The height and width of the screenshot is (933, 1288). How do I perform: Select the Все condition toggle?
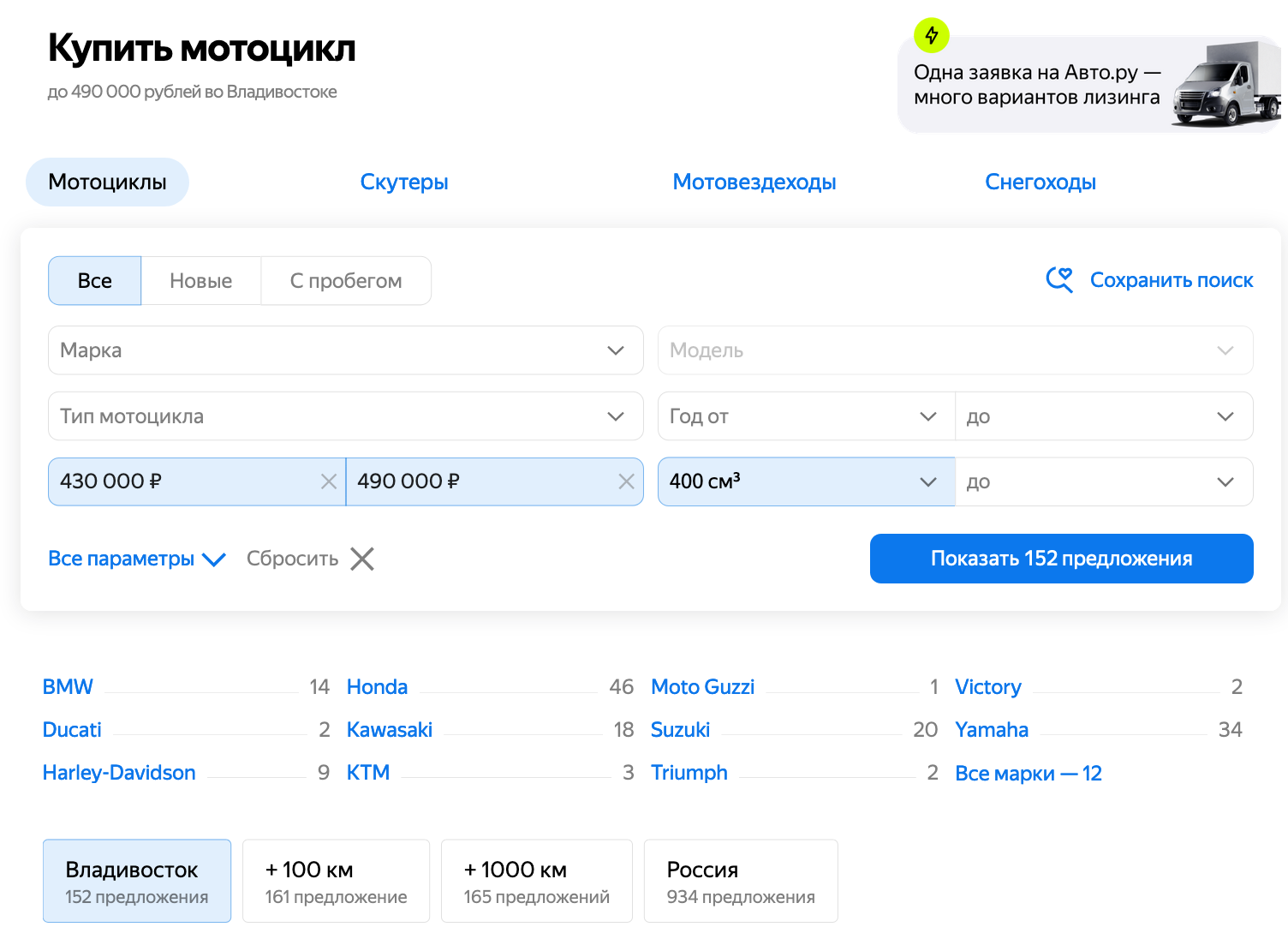[95, 281]
